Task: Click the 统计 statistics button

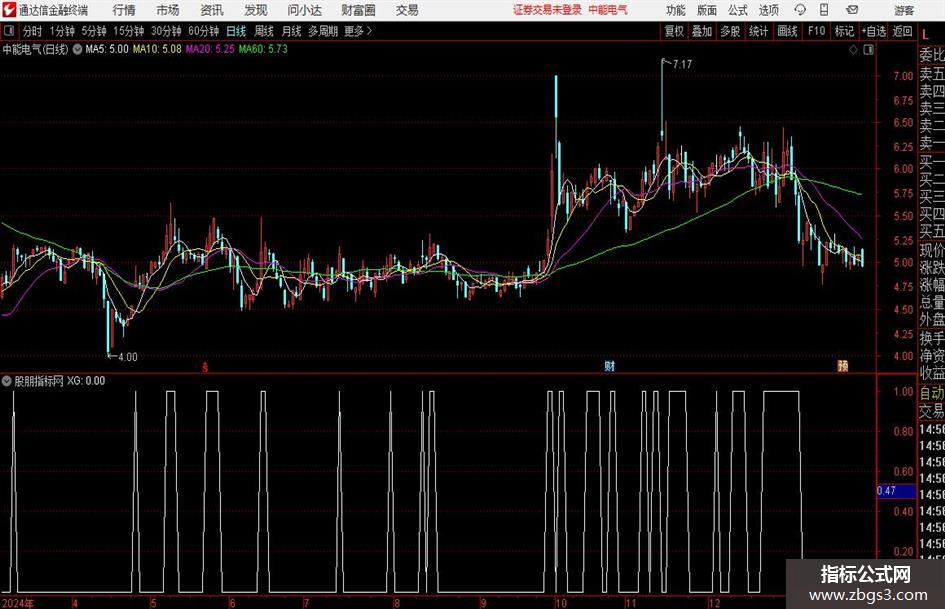Action: (x=759, y=31)
